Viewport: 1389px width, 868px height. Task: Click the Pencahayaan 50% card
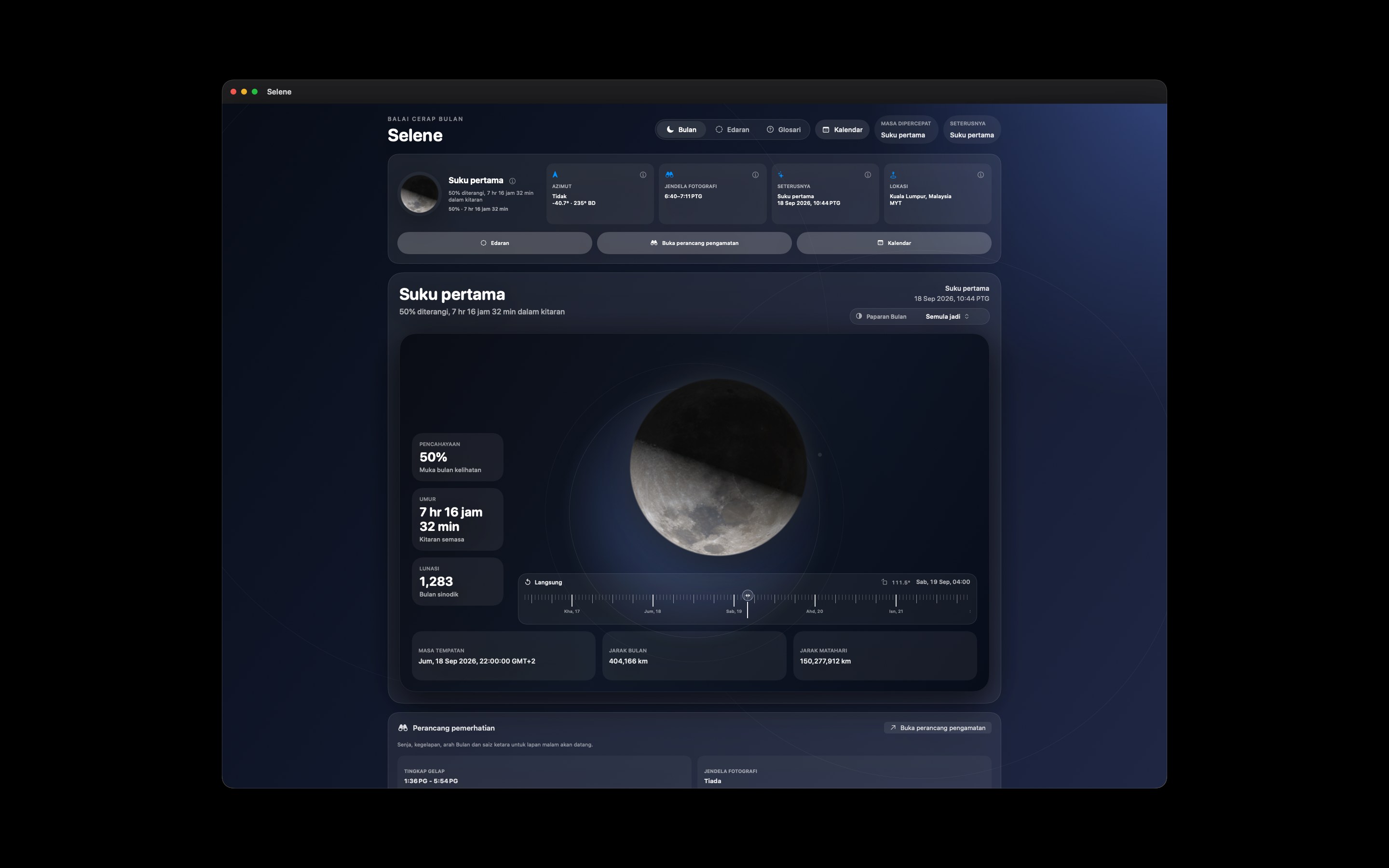pyautogui.click(x=457, y=457)
